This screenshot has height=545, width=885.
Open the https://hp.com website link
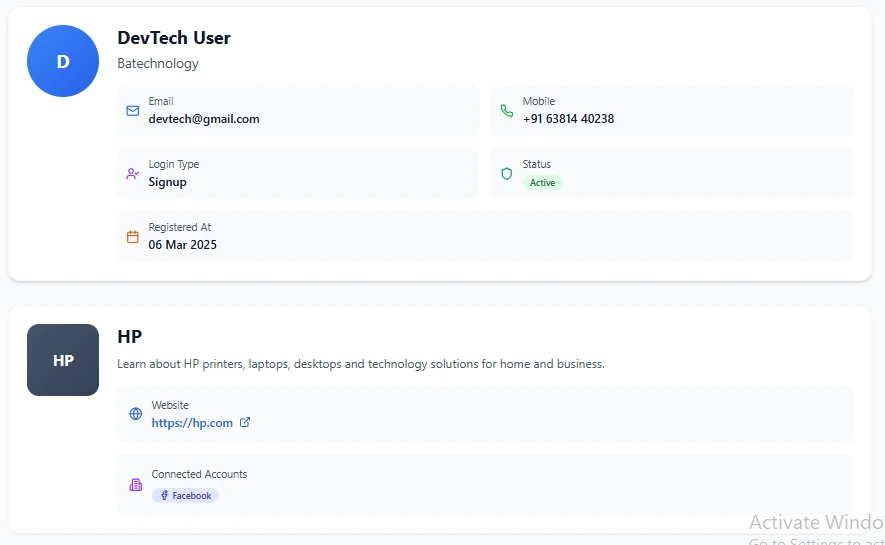tap(192, 423)
